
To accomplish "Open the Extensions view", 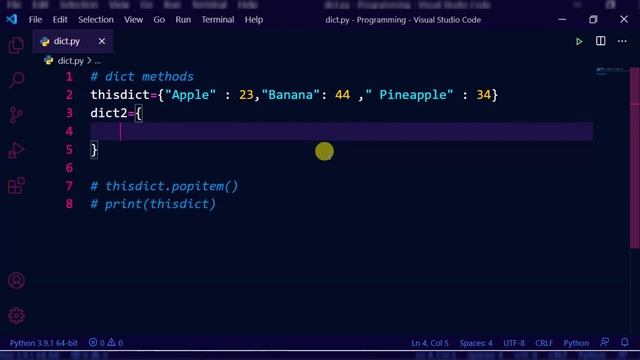I will pos(16,185).
